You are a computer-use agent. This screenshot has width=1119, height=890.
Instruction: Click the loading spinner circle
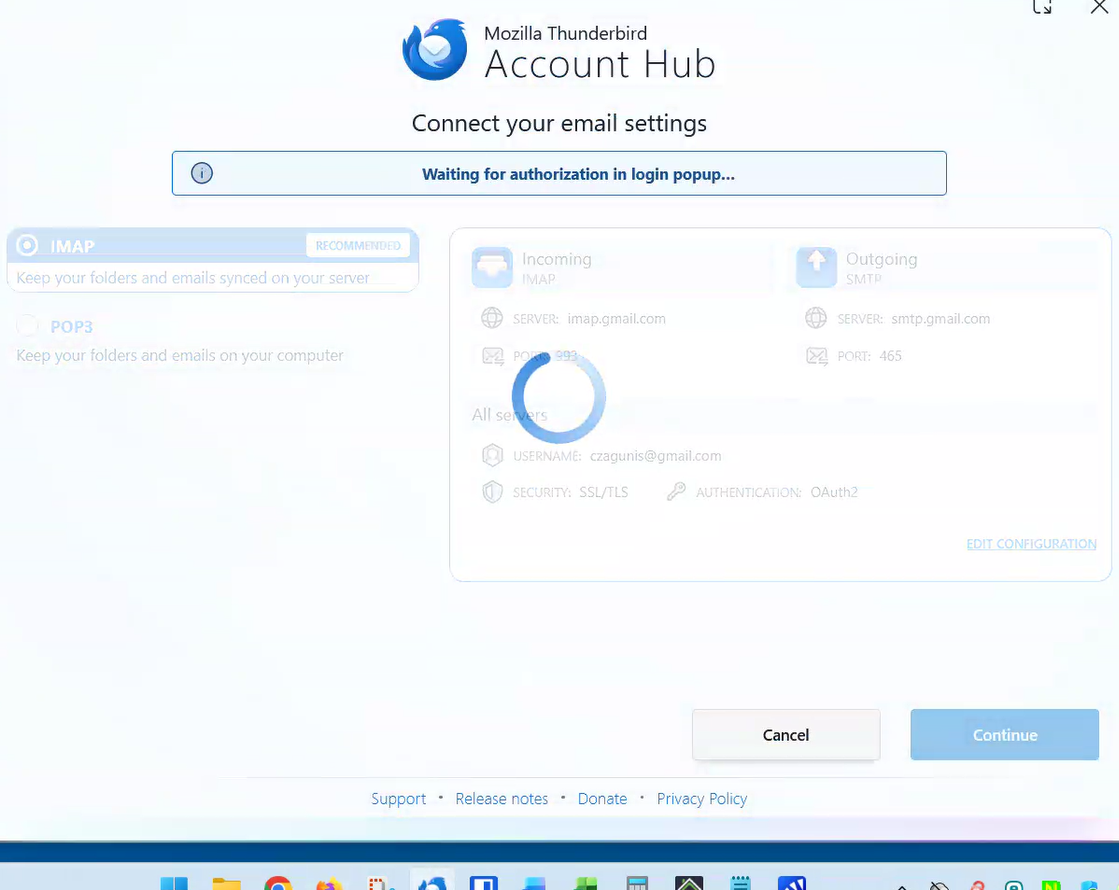click(559, 397)
